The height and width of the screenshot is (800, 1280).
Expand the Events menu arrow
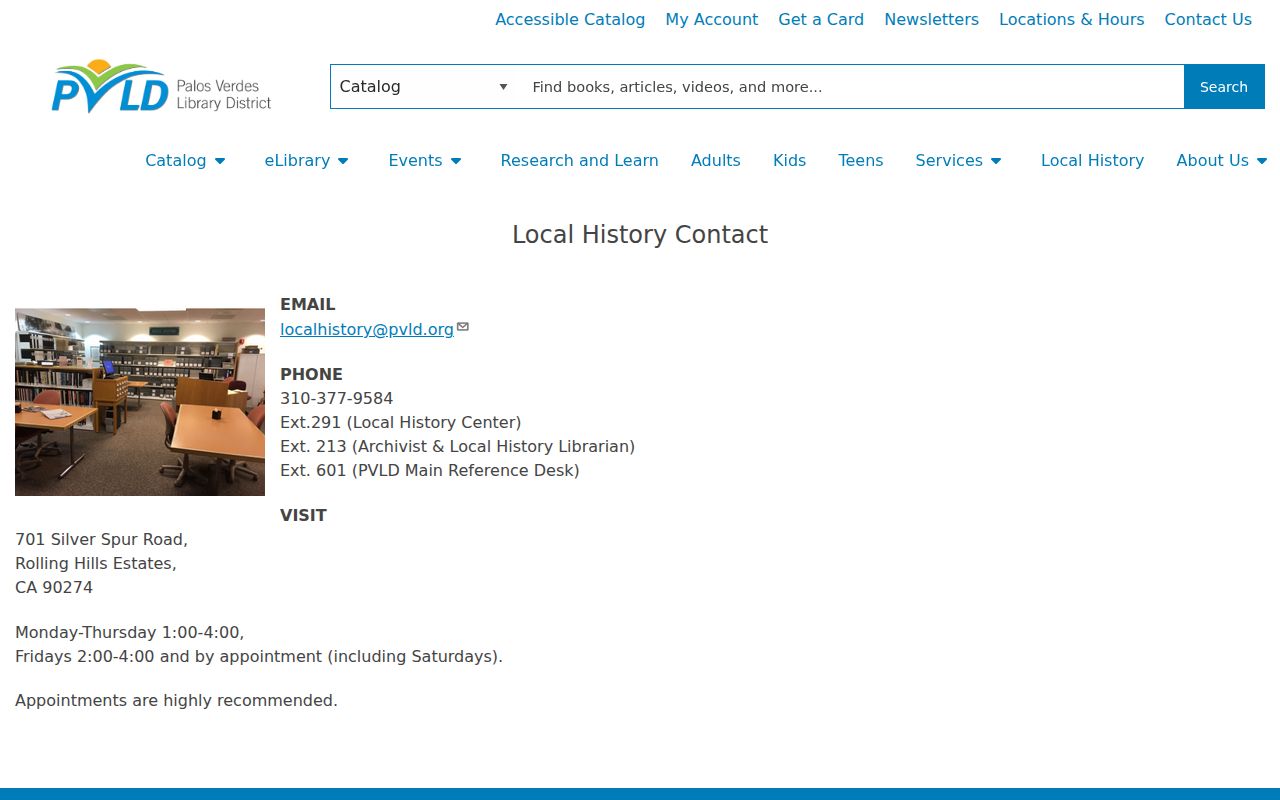click(456, 161)
